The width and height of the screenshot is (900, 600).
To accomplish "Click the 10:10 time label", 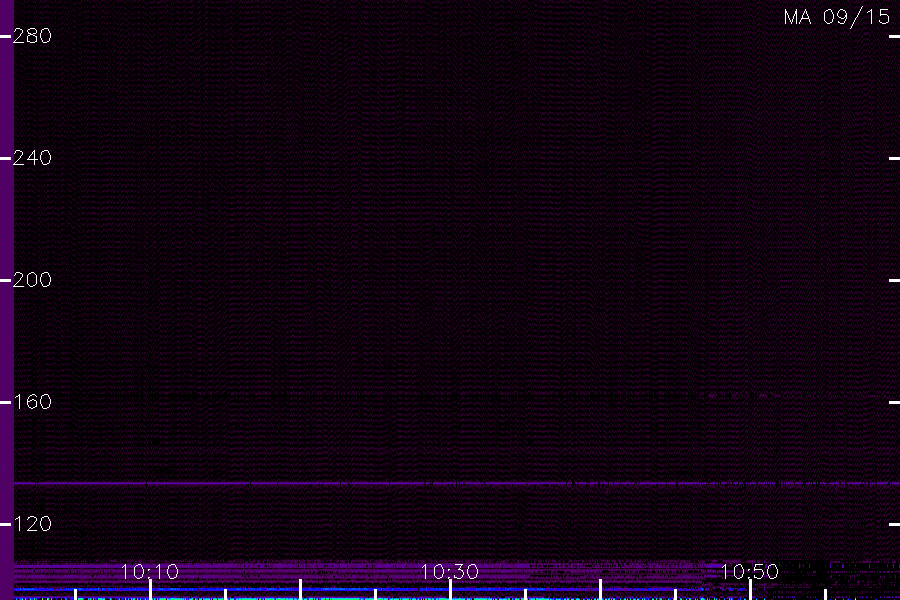I will [x=150, y=572].
